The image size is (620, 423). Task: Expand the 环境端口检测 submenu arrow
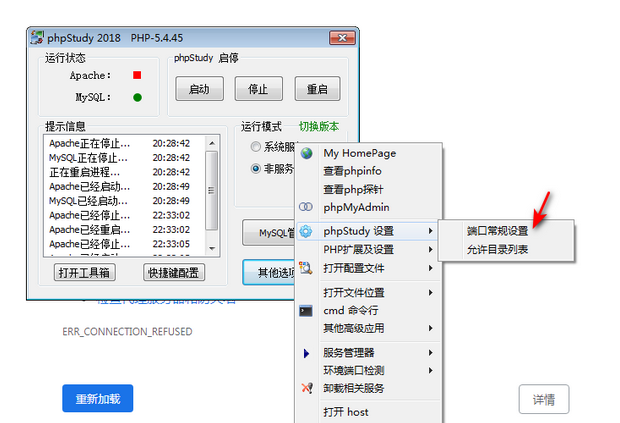click(x=431, y=370)
